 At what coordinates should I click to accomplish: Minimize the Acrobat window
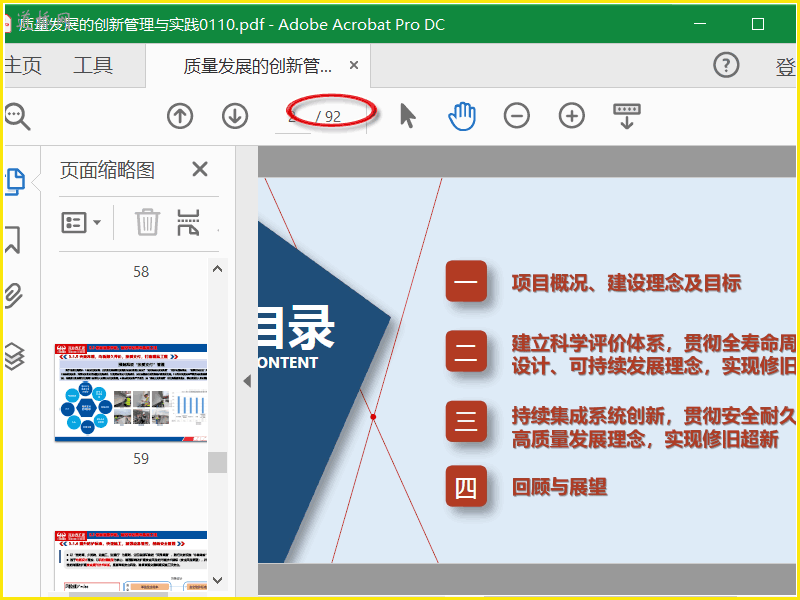click(700, 23)
